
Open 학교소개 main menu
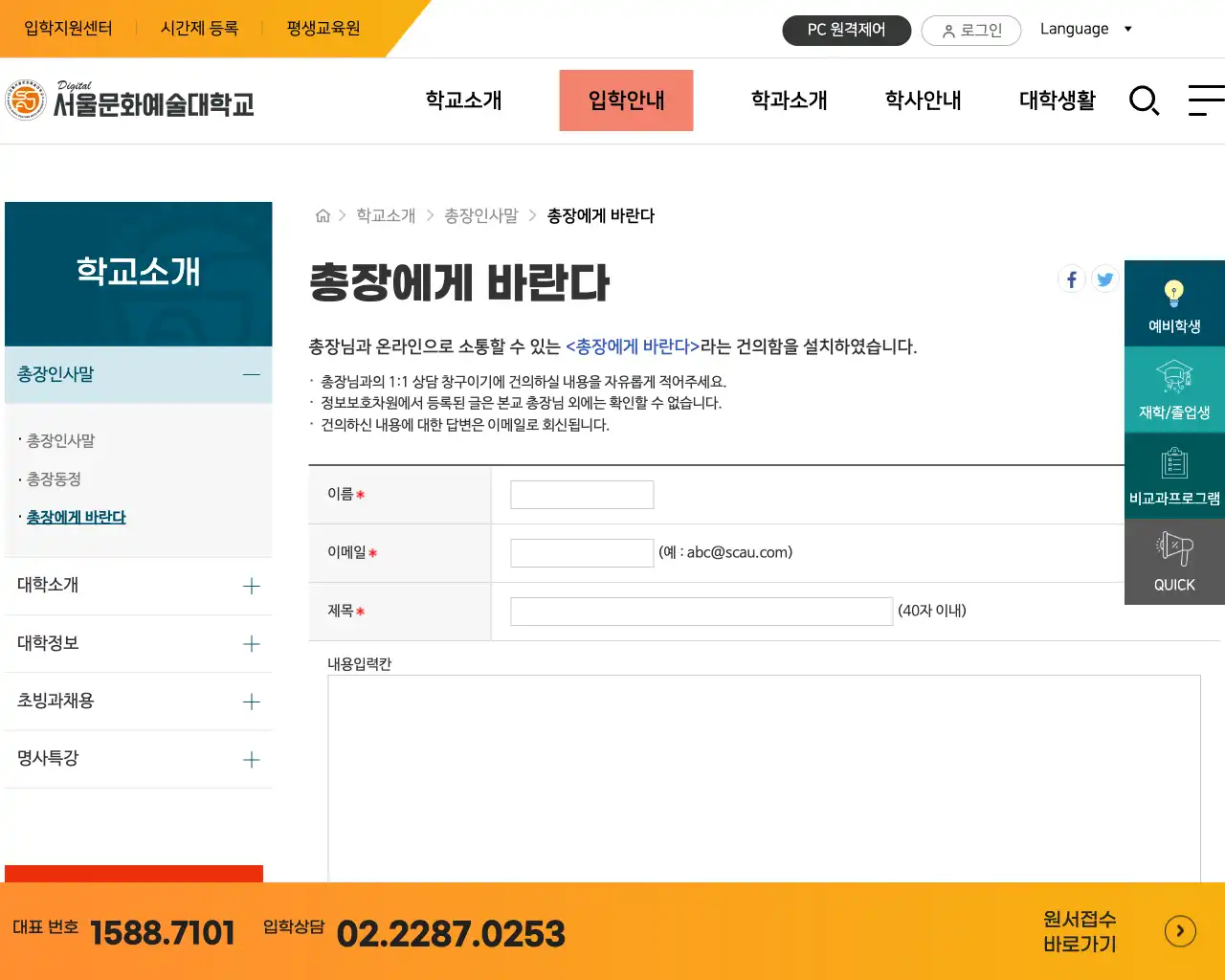click(x=464, y=100)
